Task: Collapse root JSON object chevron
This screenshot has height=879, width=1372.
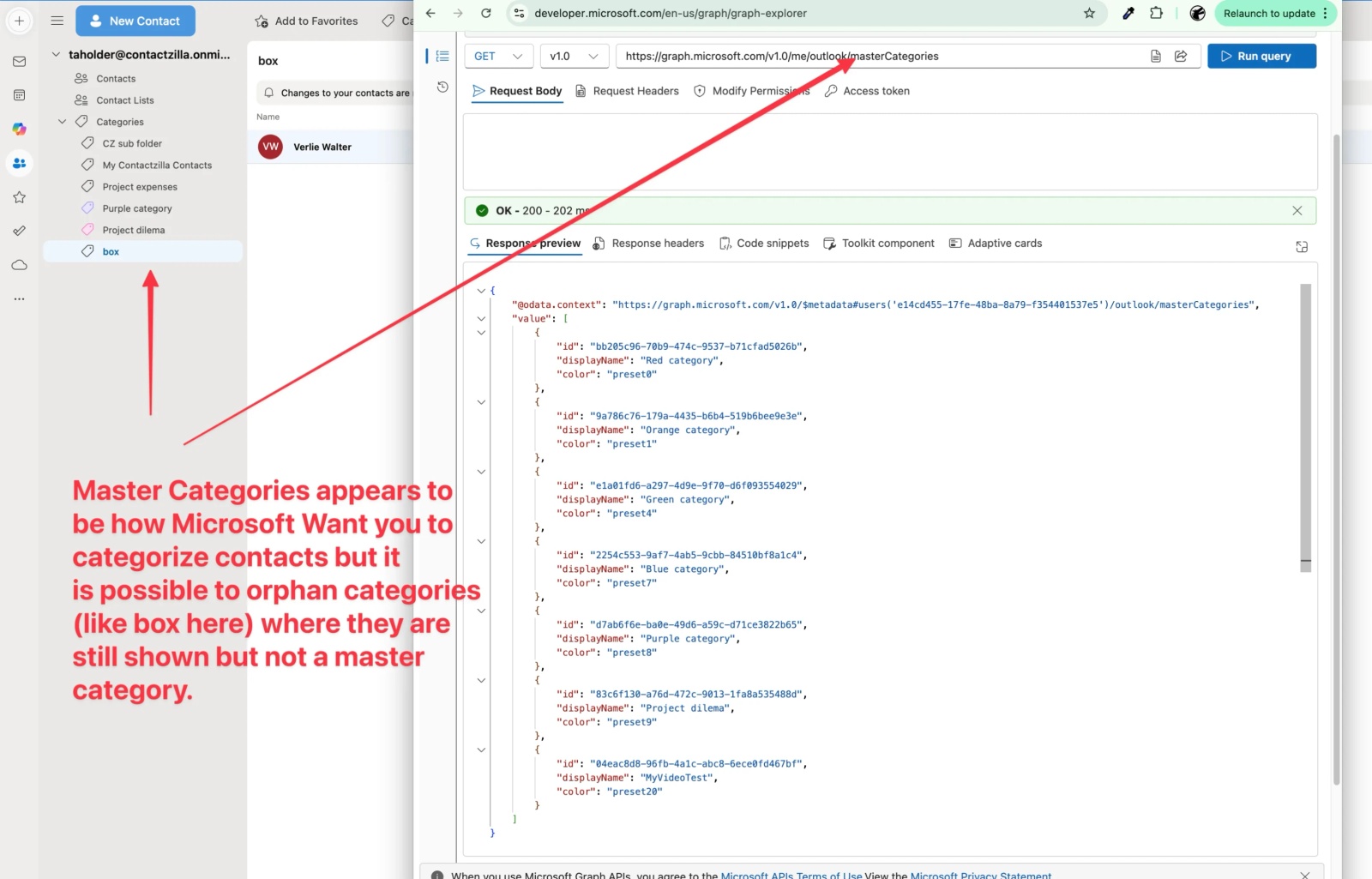Action: tap(481, 291)
